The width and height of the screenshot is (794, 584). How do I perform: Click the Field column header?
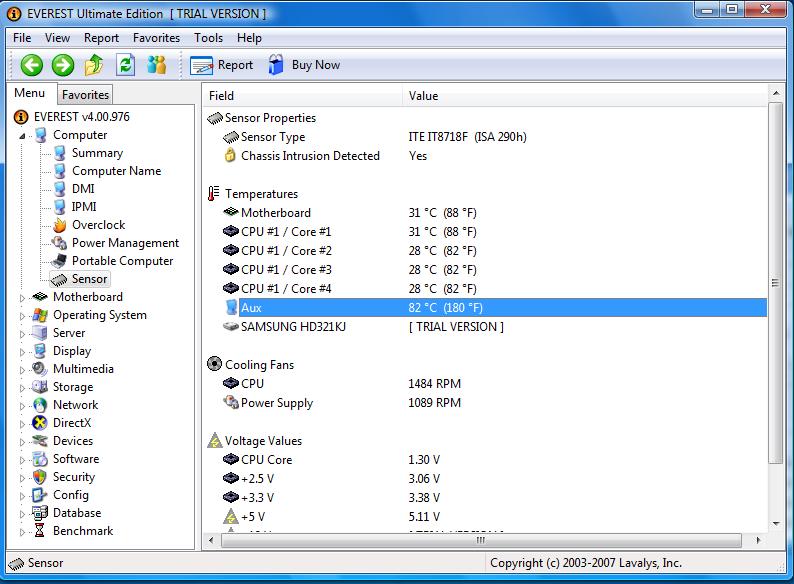(303, 96)
